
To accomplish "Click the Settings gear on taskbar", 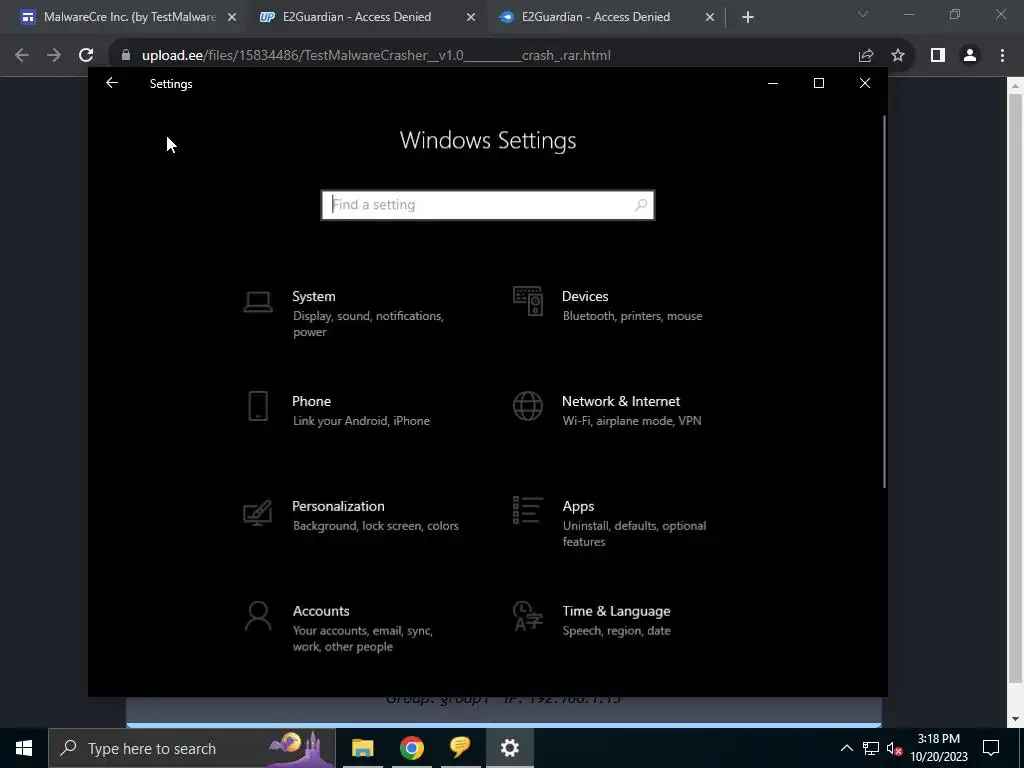I will [x=509, y=748].
